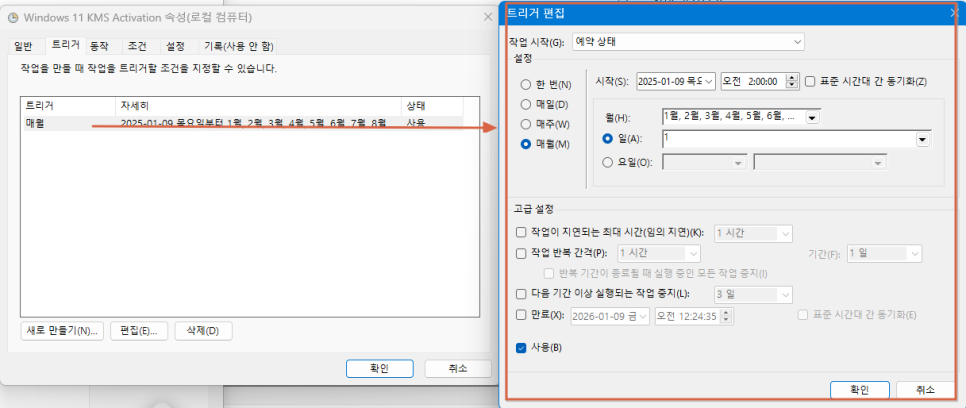Select the 일(A) radio button
Screen dimensions: 966x408
607,139
